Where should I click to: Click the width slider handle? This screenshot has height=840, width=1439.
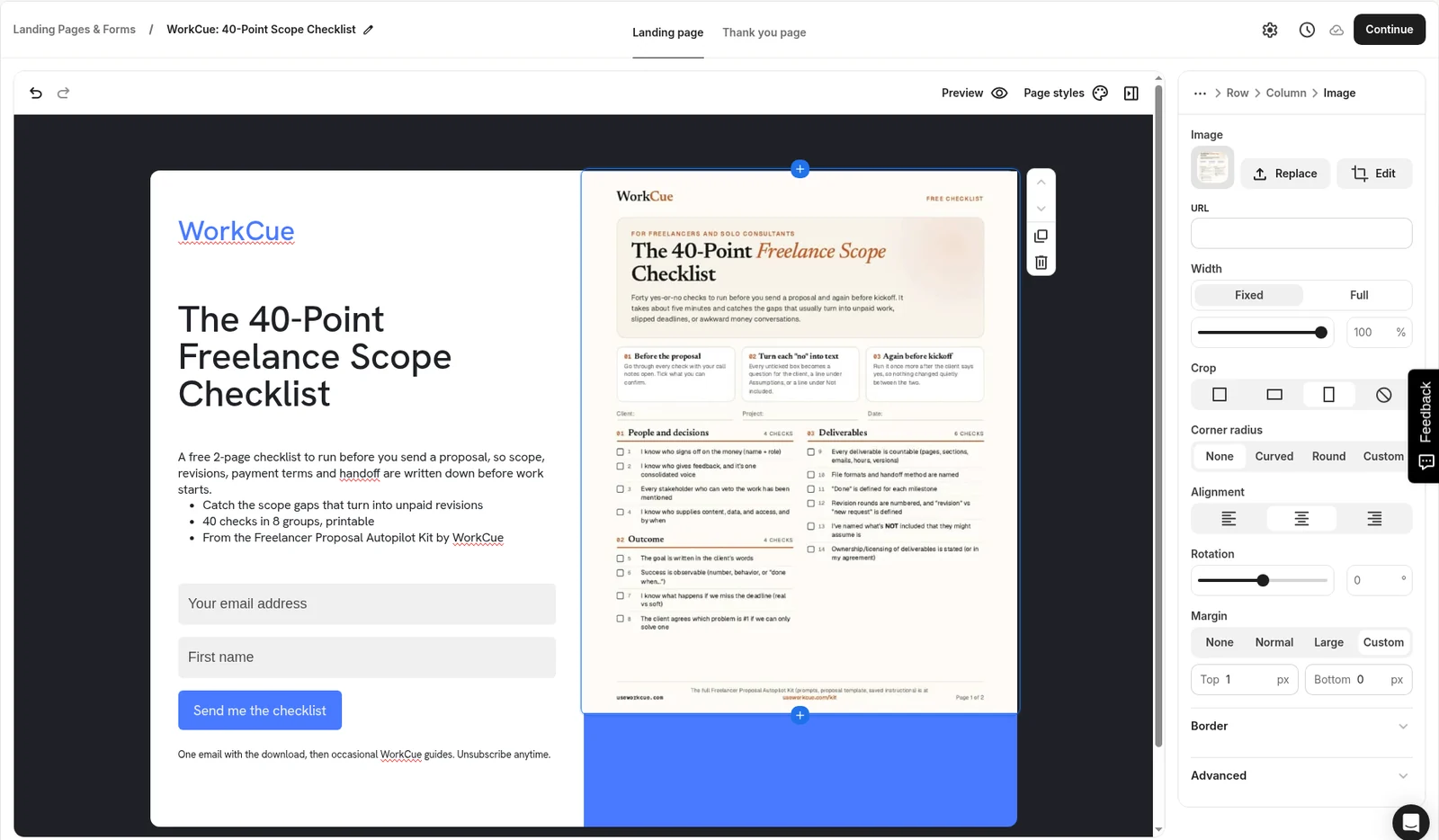pyautogui.click(x=1320, y=333)
